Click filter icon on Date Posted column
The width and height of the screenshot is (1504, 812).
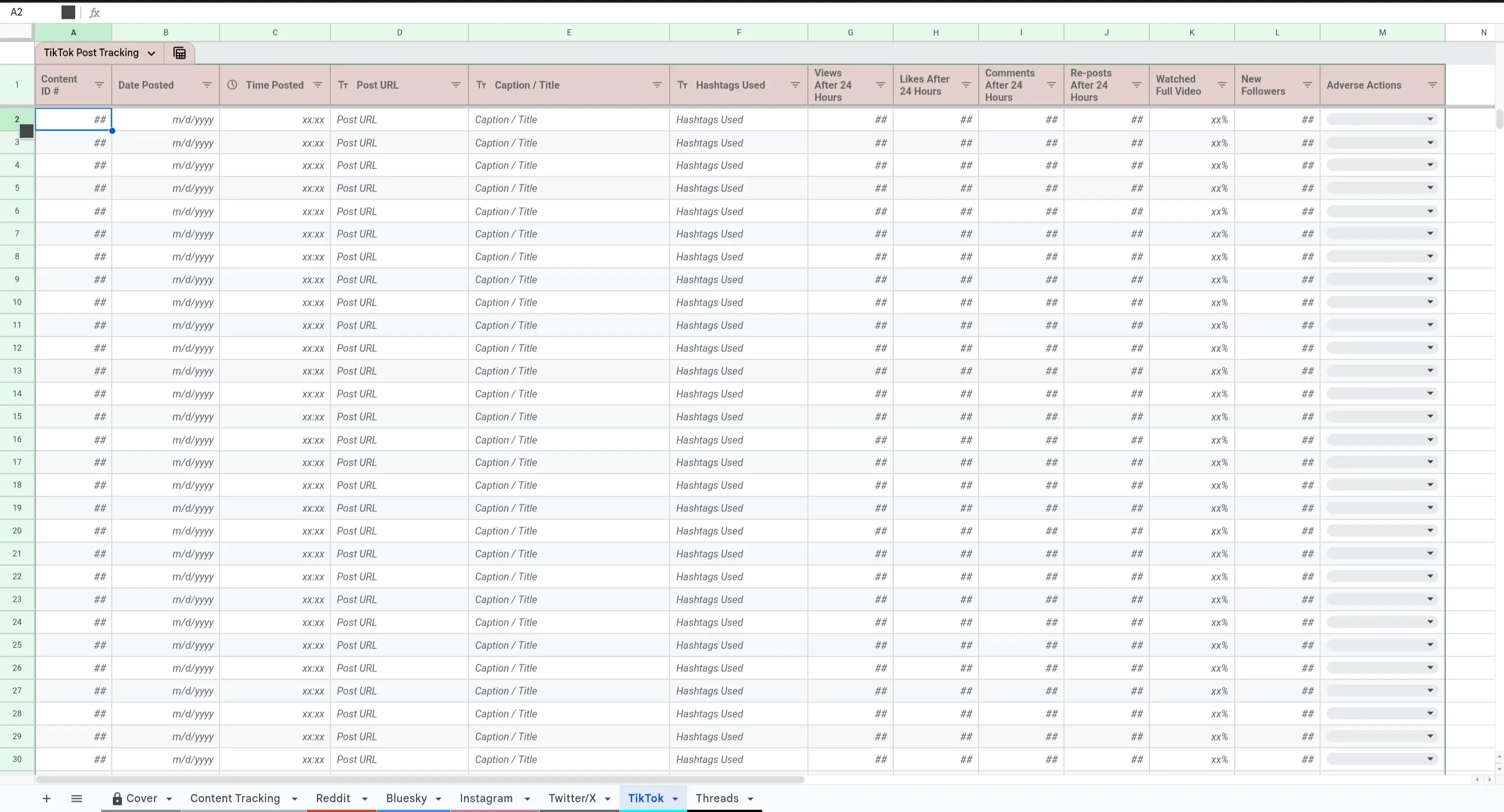pos(207,85)
